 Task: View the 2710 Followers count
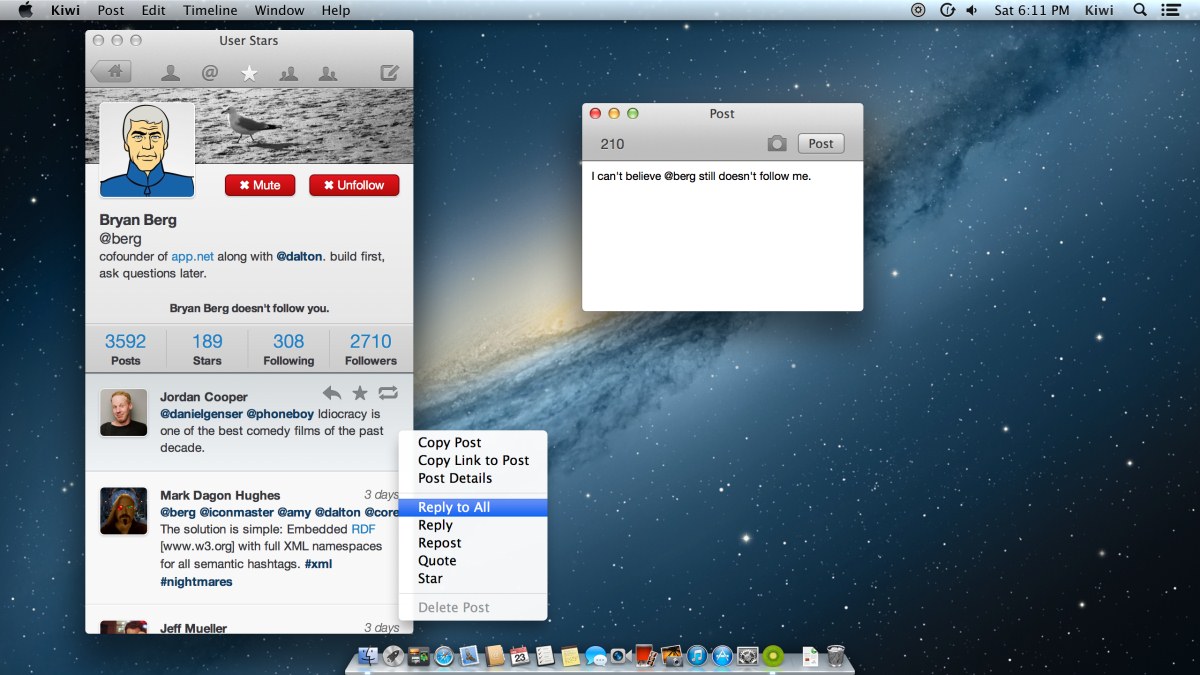point(371,350)
